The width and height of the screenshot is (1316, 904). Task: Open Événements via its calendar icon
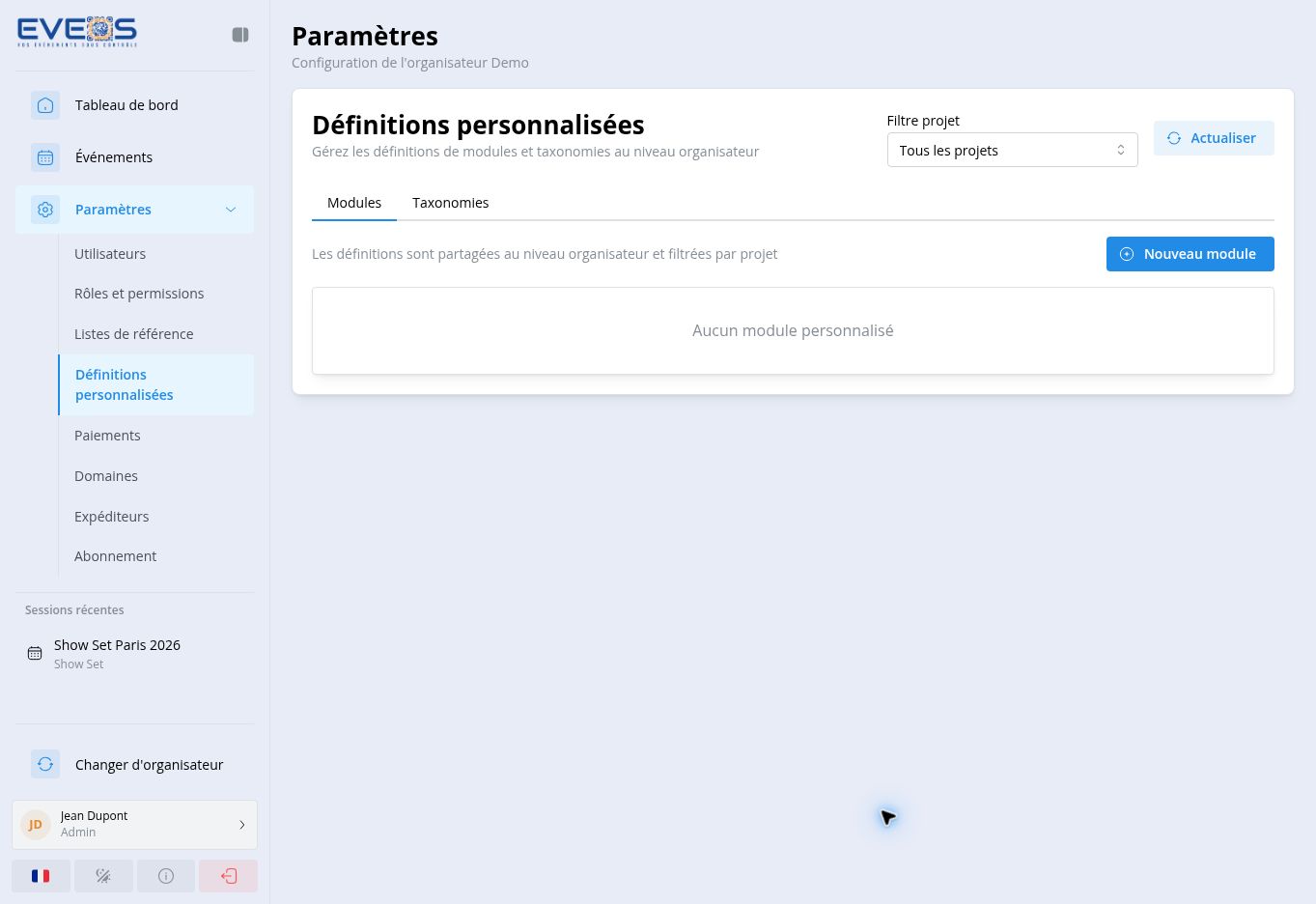[x=45, y=157]
